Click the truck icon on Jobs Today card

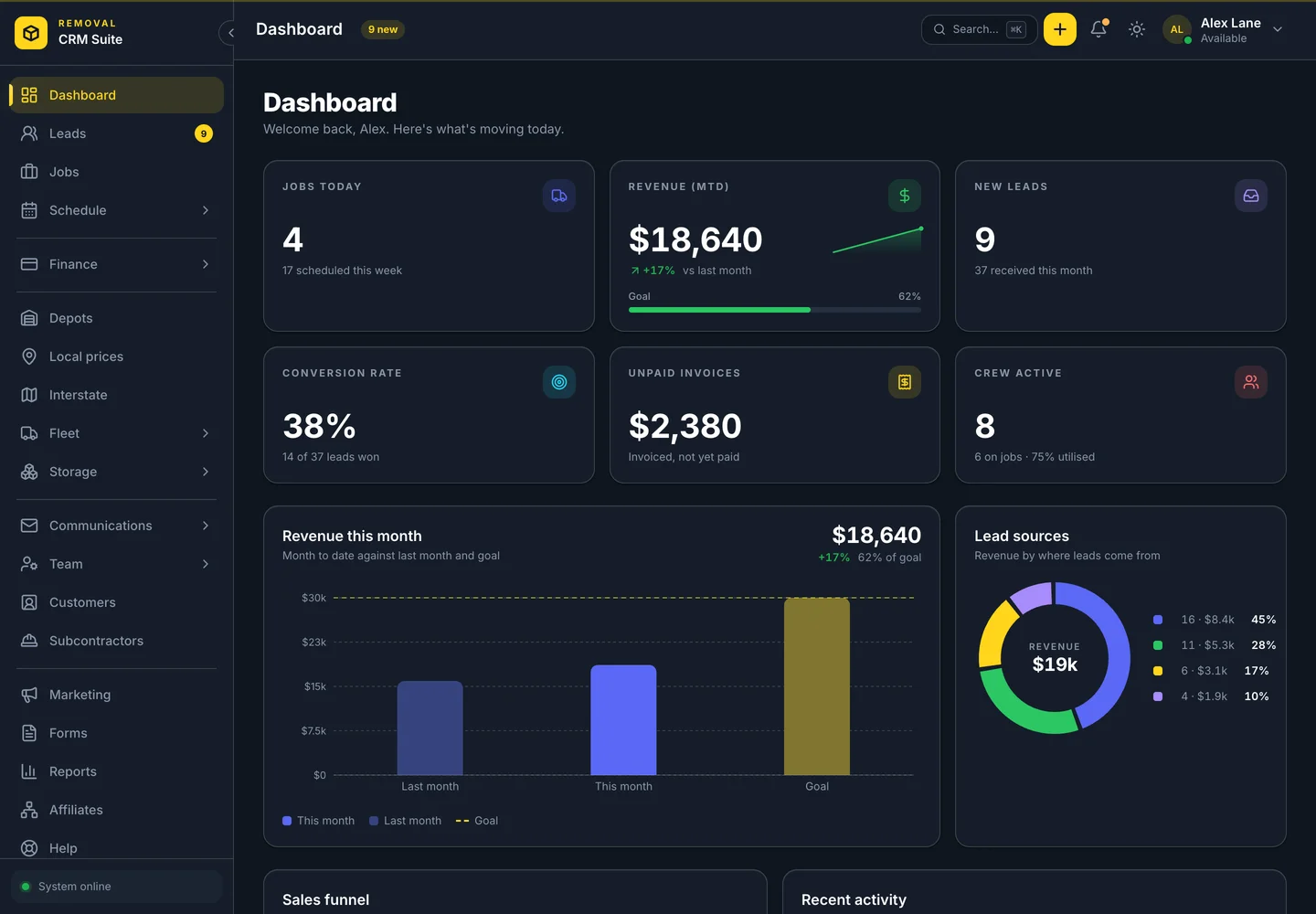559,196
